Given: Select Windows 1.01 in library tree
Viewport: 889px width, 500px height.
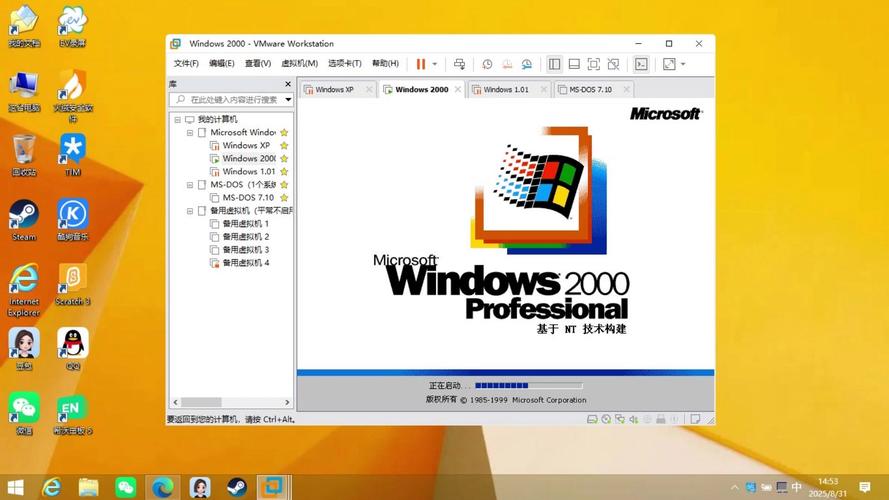Looking at the screenshot, I should click(x=248, y=172).
